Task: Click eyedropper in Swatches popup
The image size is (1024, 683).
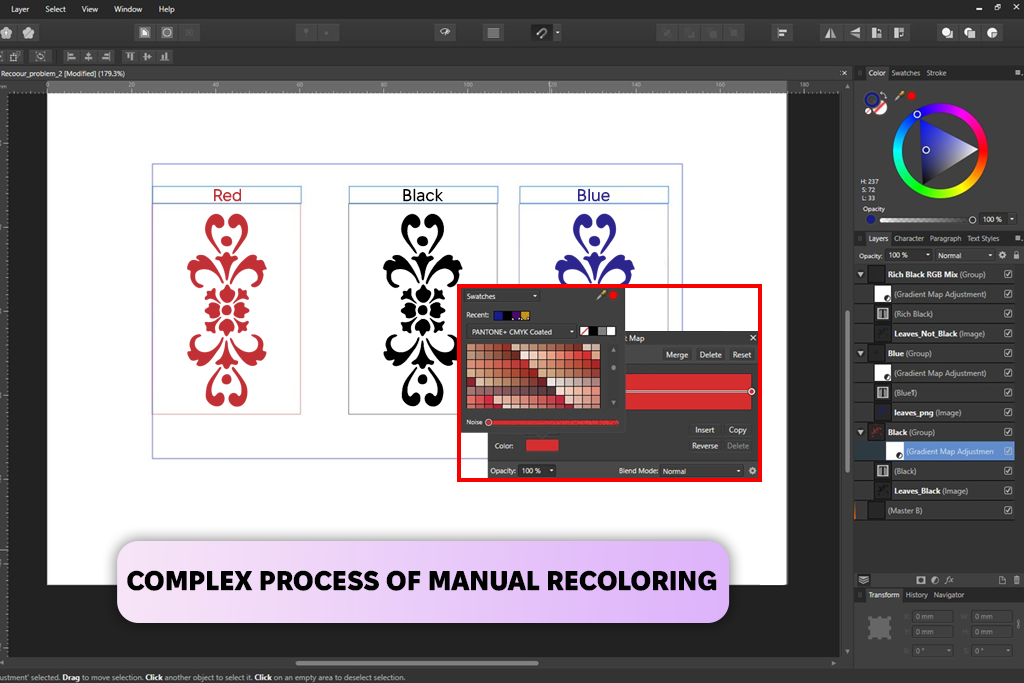Action: 601,295
